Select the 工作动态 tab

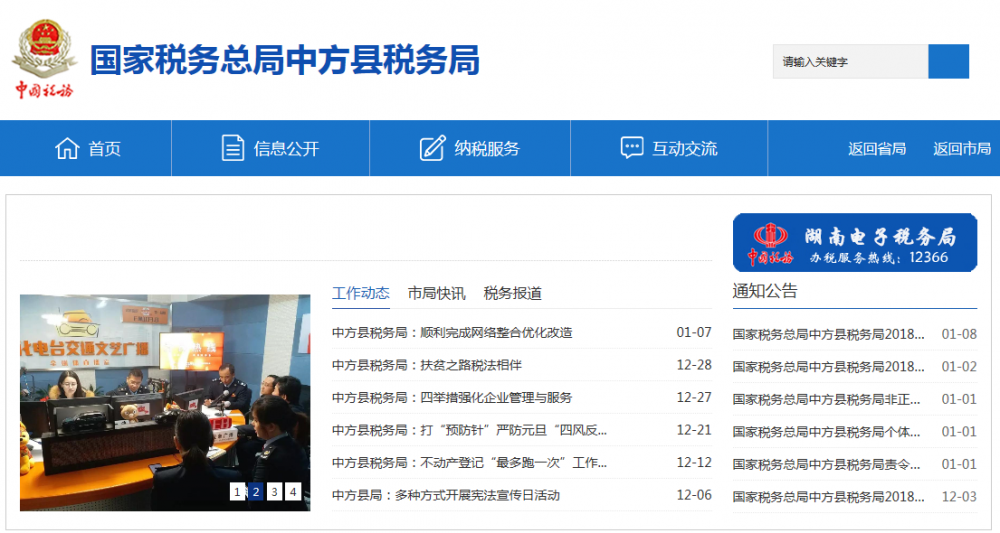pyautogui.click(x=361, y=293)
